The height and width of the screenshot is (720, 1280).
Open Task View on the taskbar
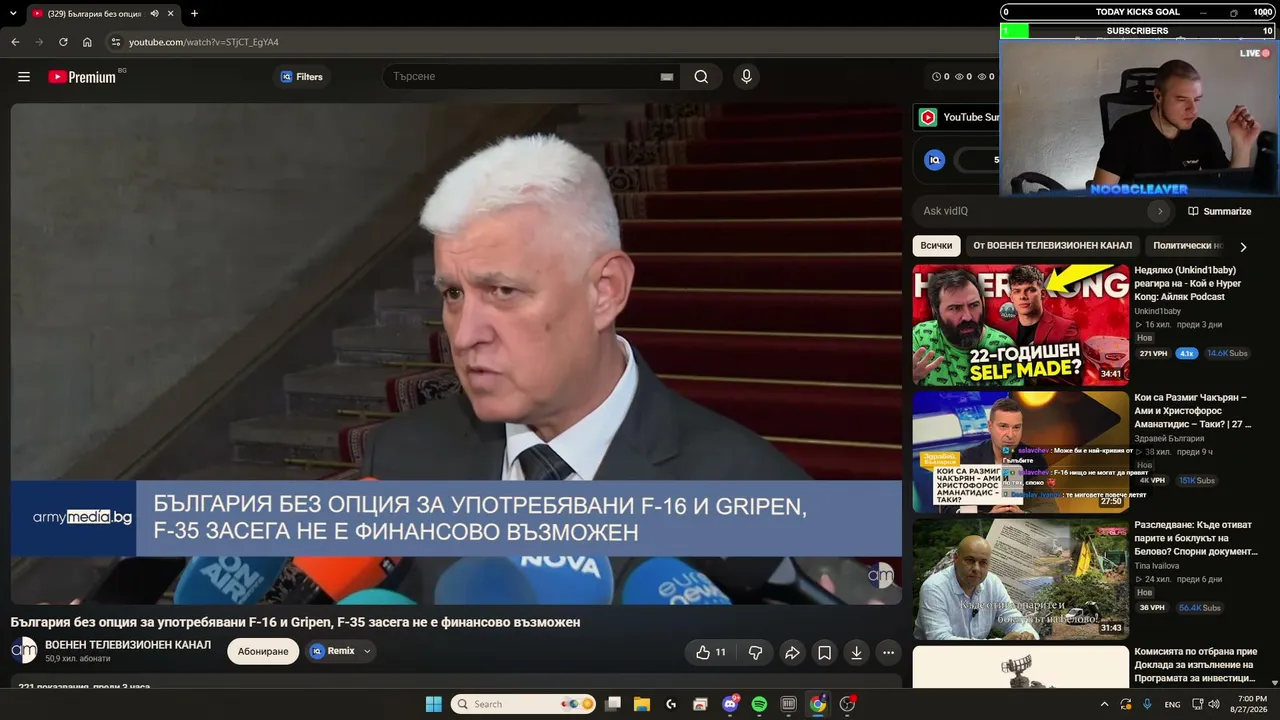(x=613, y=704)
